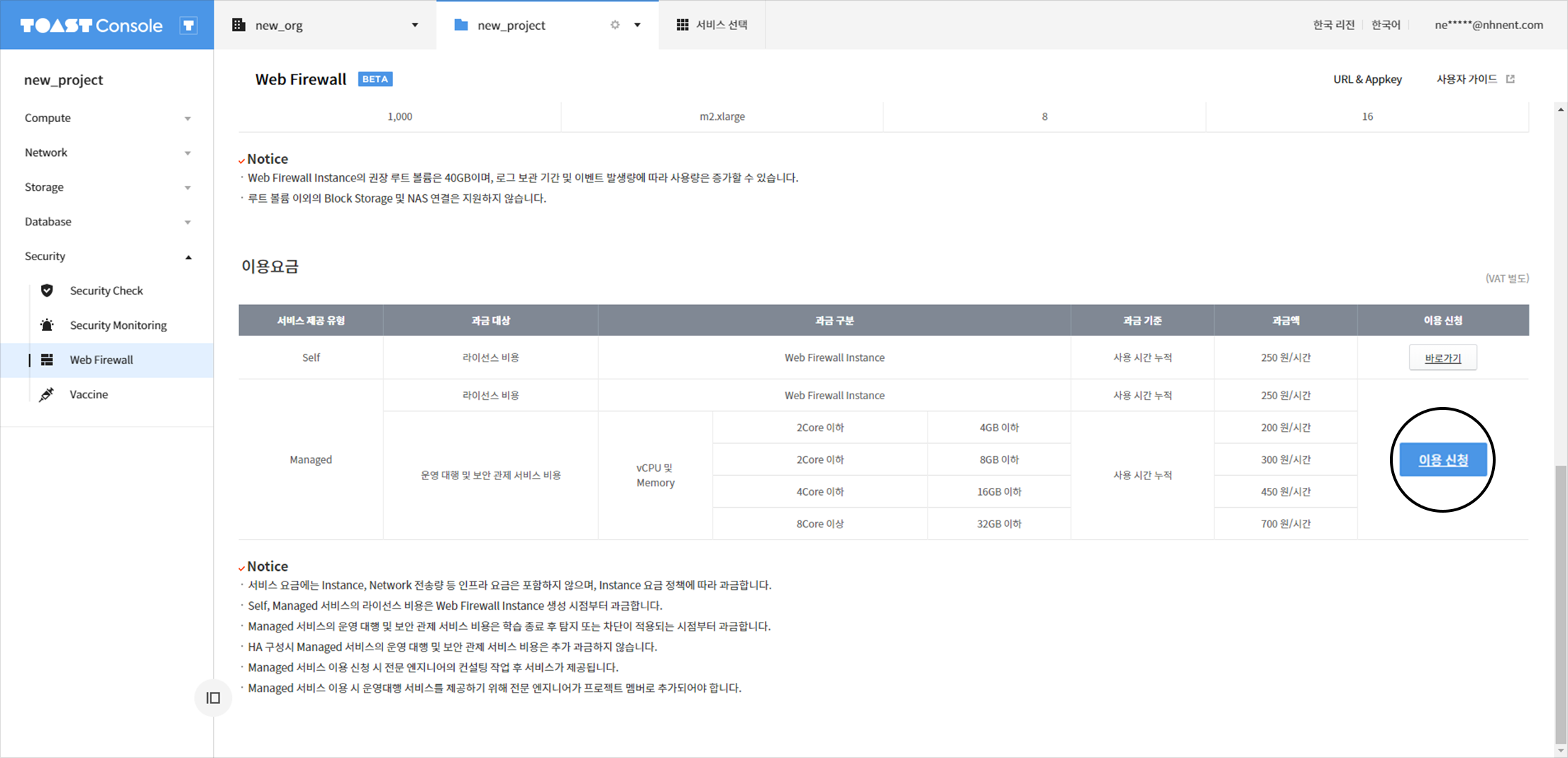Click the Security Monitoring siren icon
The width and height of the screenshot is (1568, 758).
47,325
